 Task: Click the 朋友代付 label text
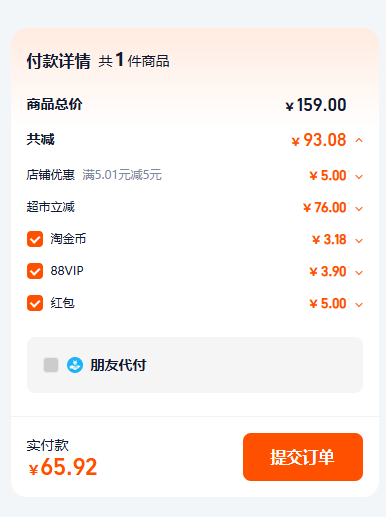click(x=118, y=365)
